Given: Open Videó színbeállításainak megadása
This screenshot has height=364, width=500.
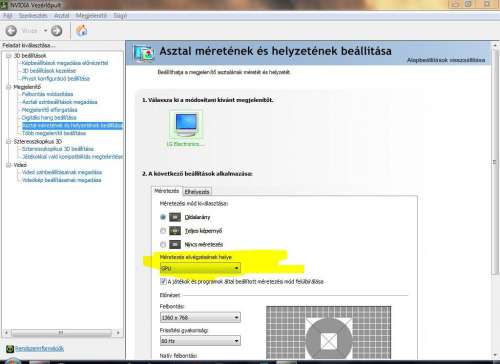Looking at the screenshot, I should (62, 172).
